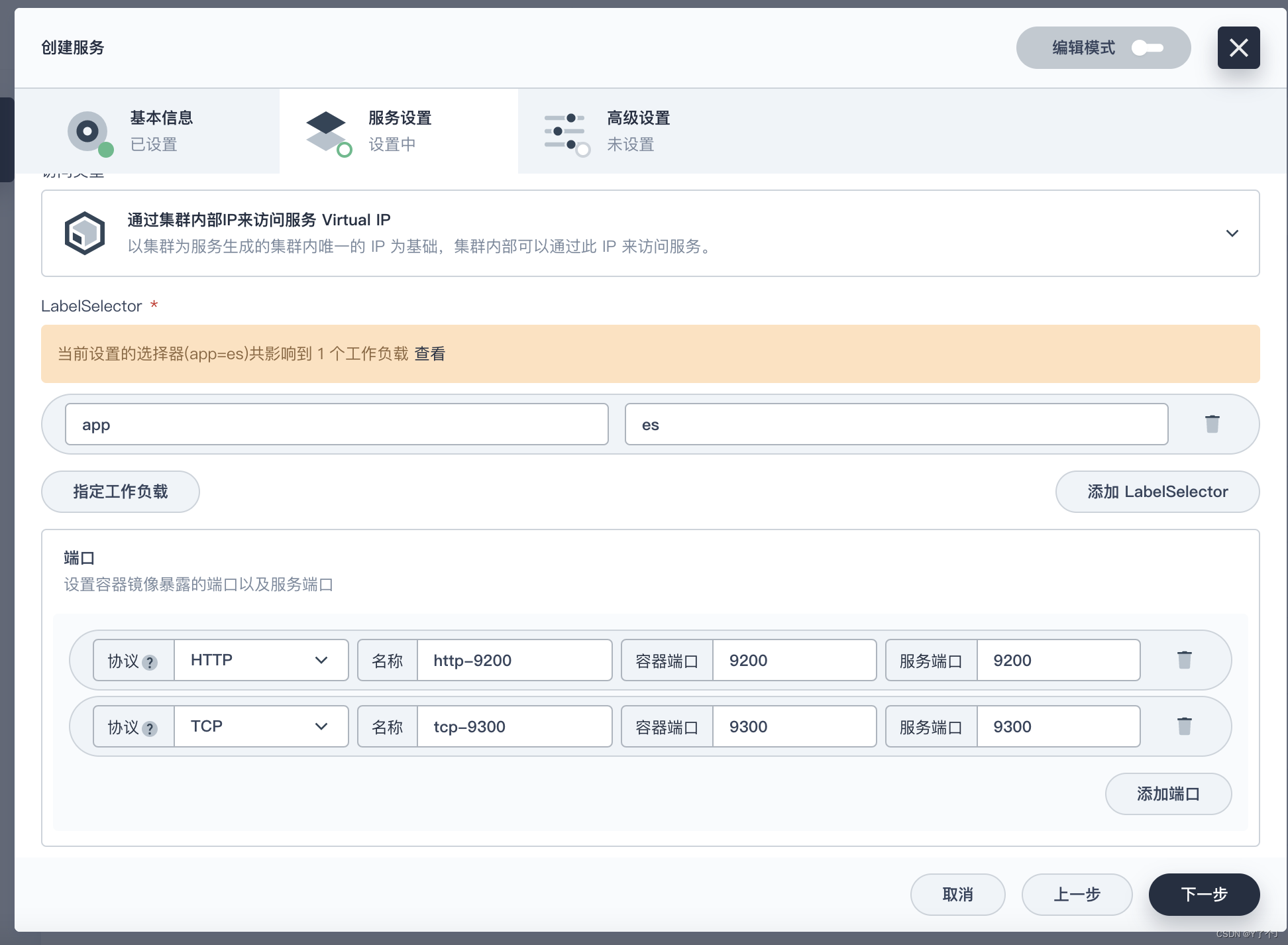The height and width of the screenshot is (945, 1288).
Task: Click 查看 link in selector notice
Action: tap(430, 354)
